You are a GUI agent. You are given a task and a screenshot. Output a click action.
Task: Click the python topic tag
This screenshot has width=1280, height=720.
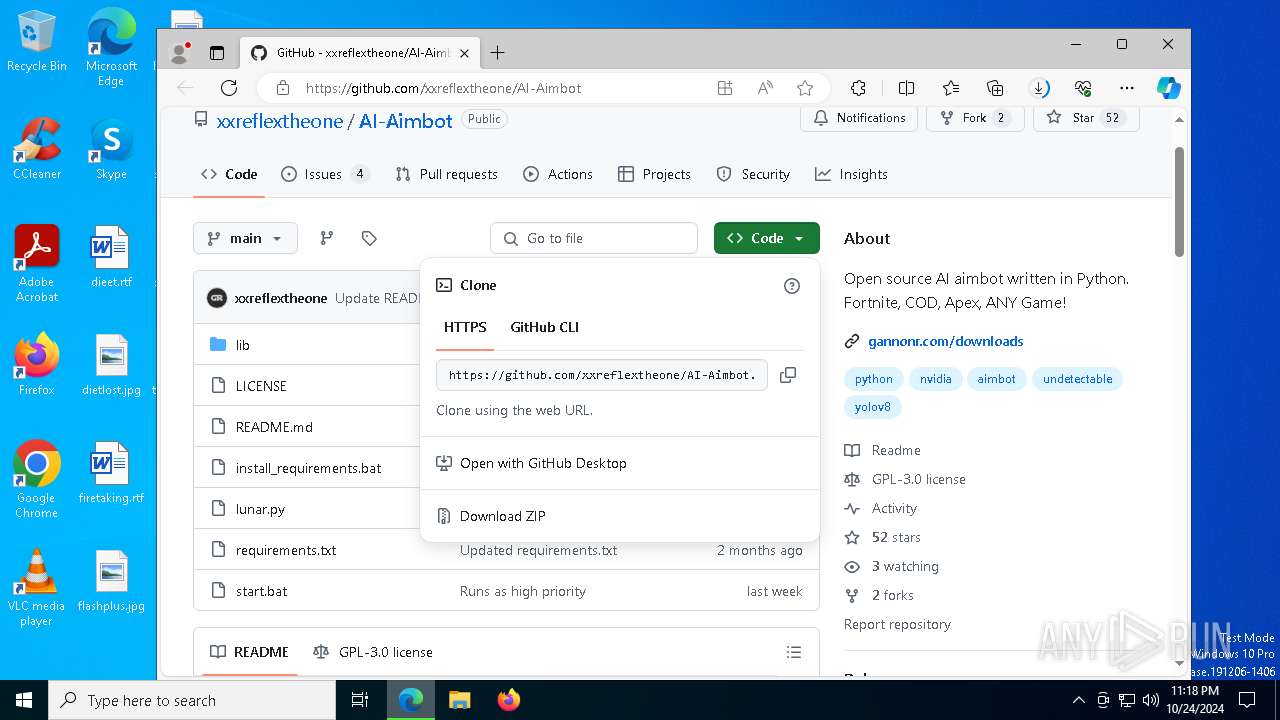click(873, 379)
